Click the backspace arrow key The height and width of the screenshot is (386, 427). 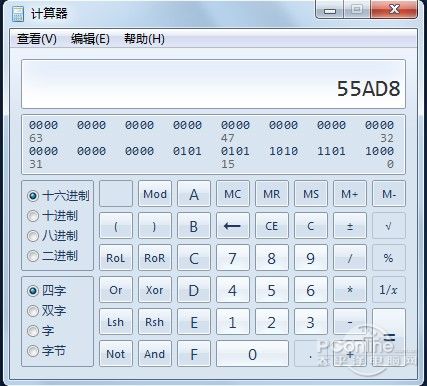click(233, 226)
